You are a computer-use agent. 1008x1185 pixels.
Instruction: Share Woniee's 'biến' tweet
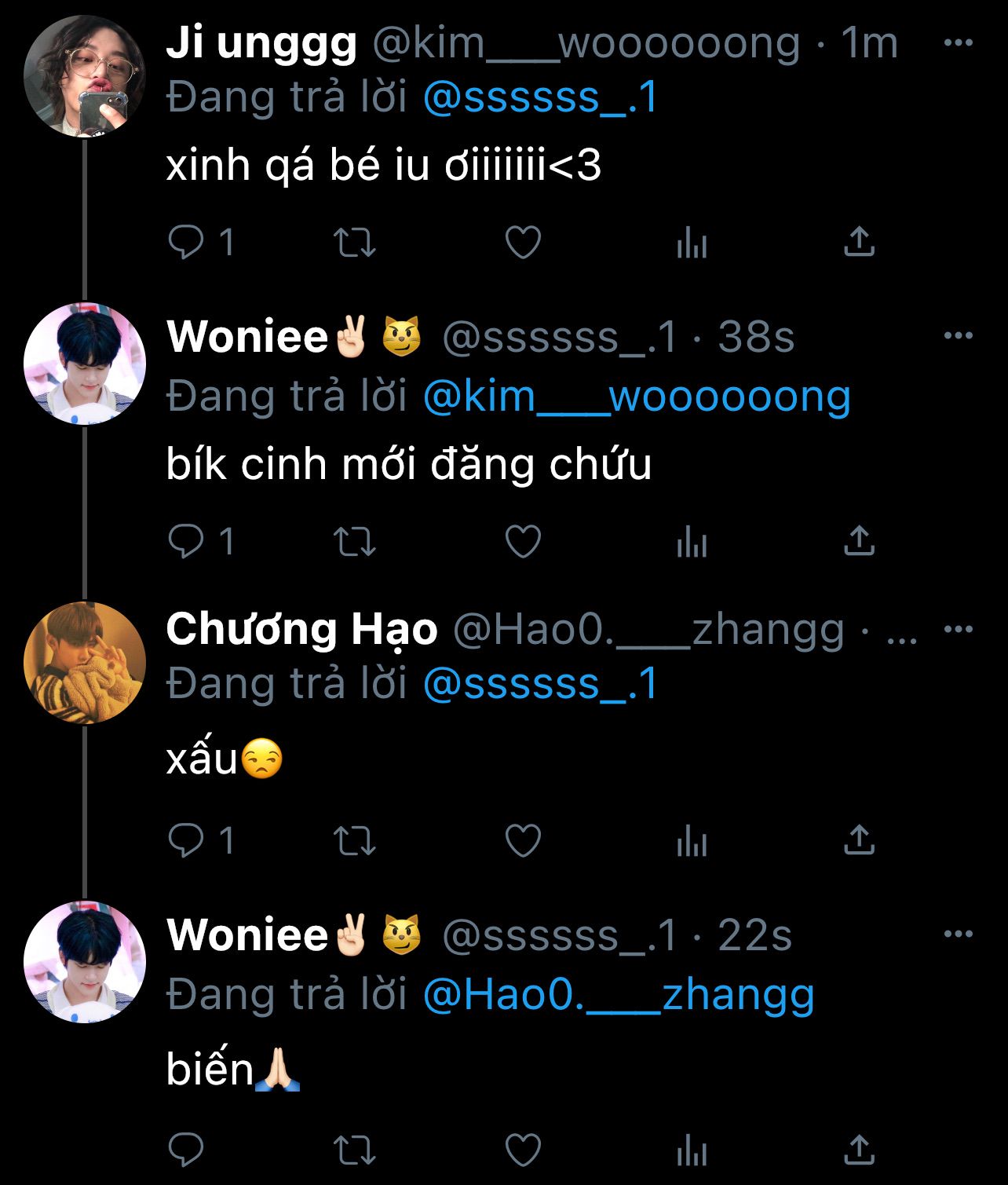click(859, 1150)
